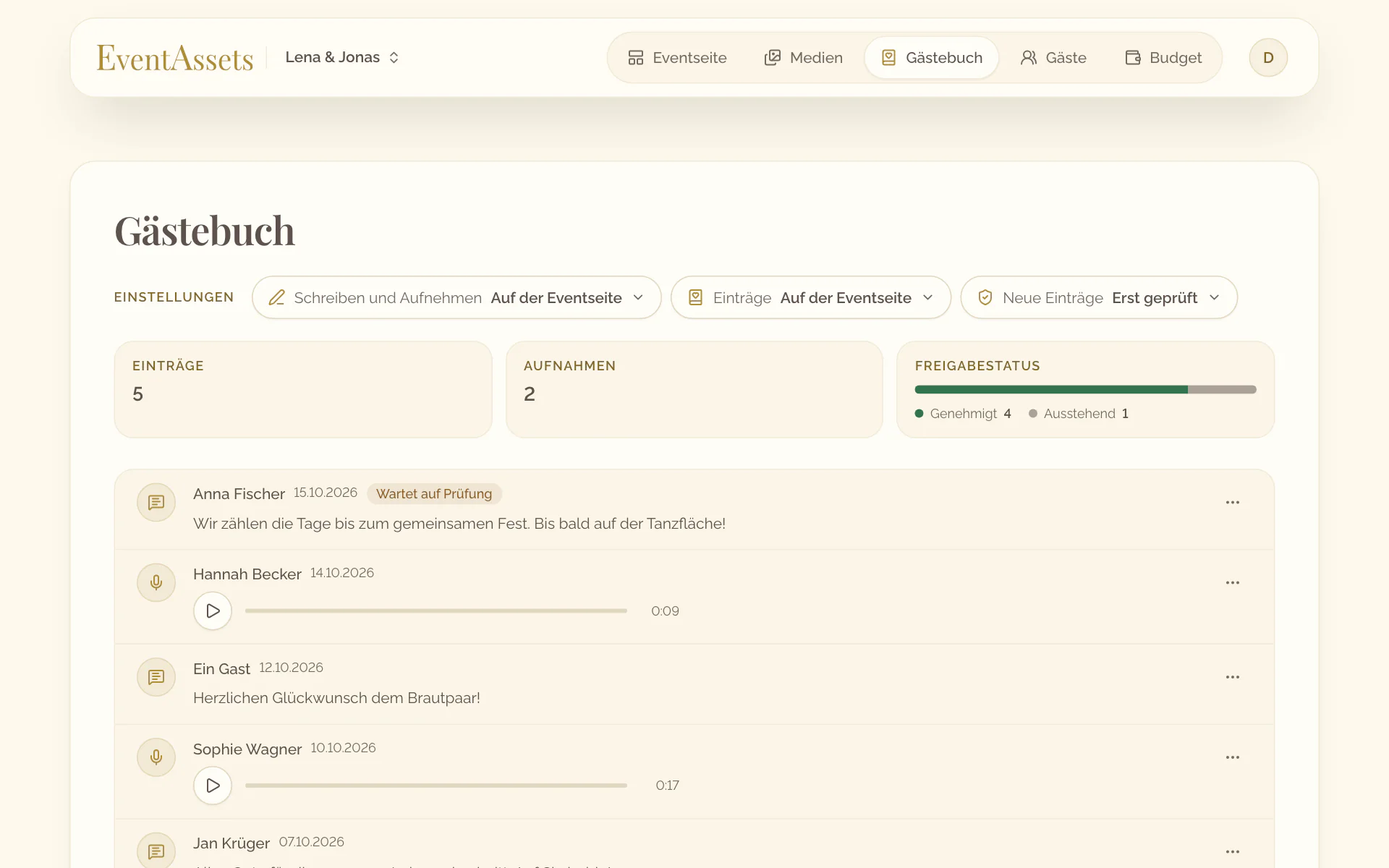Open the user avatar D menu
Image resolution: width=1389 pixels, height=868 pixels.
coord(1268,58)
